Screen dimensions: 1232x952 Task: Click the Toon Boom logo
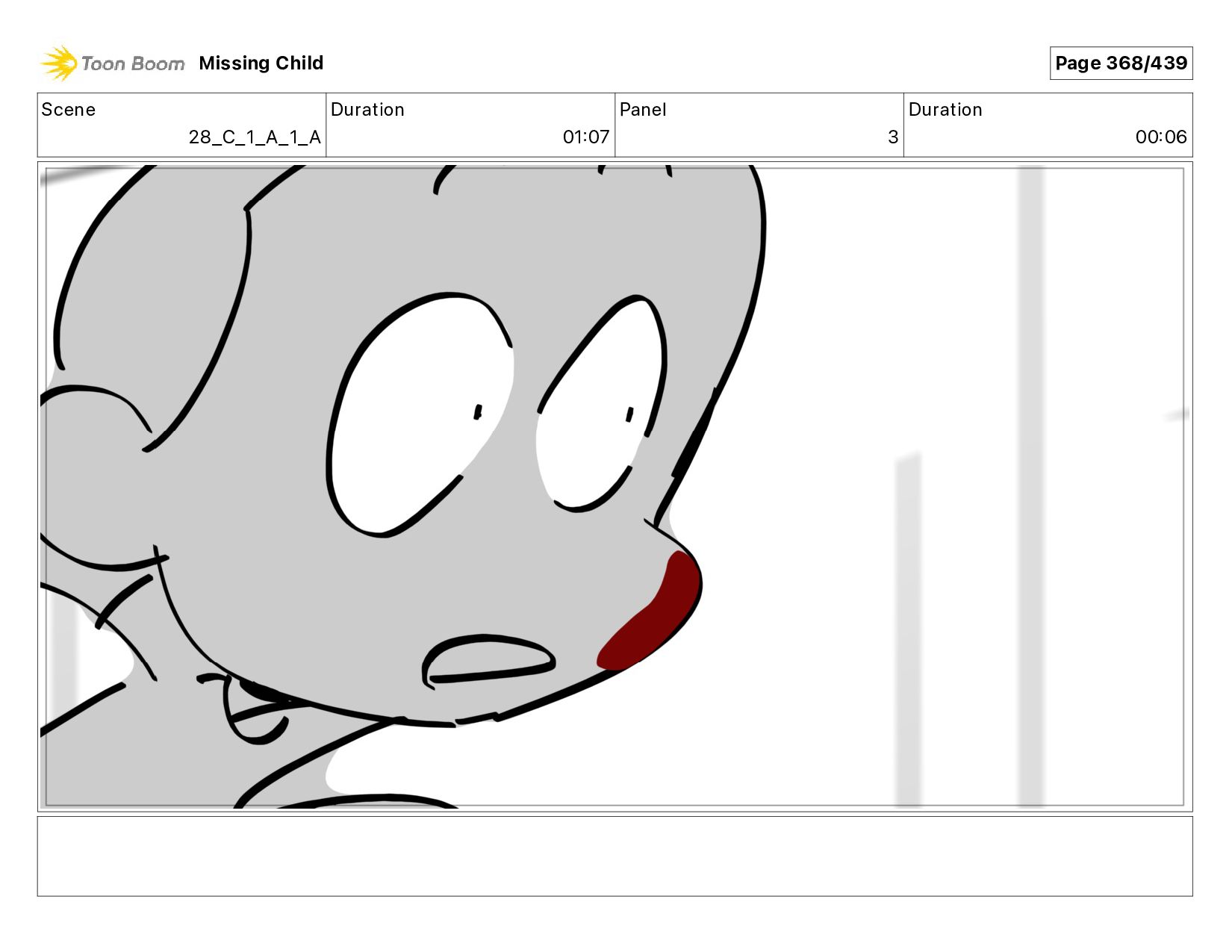tap(112, 63)
